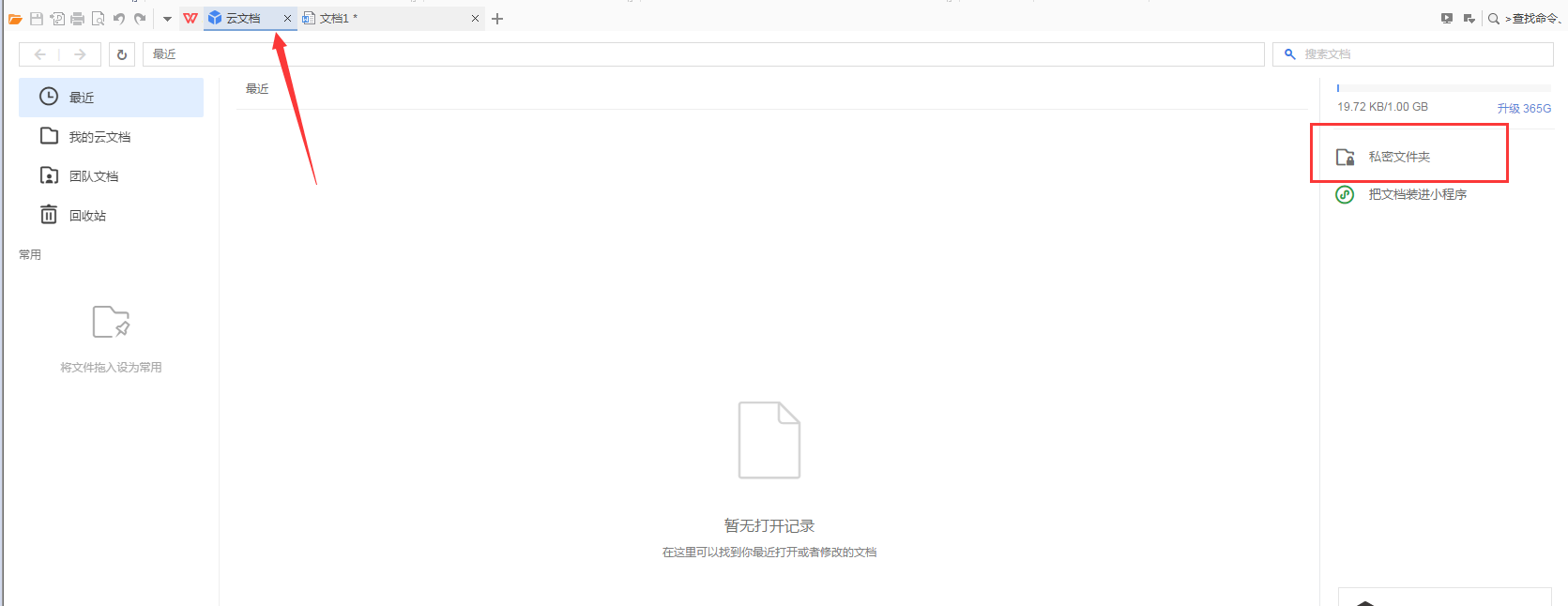Select 最近 in the left sidebar
Viewport: 1568px width, 606px height.
(x=111, y=98)
